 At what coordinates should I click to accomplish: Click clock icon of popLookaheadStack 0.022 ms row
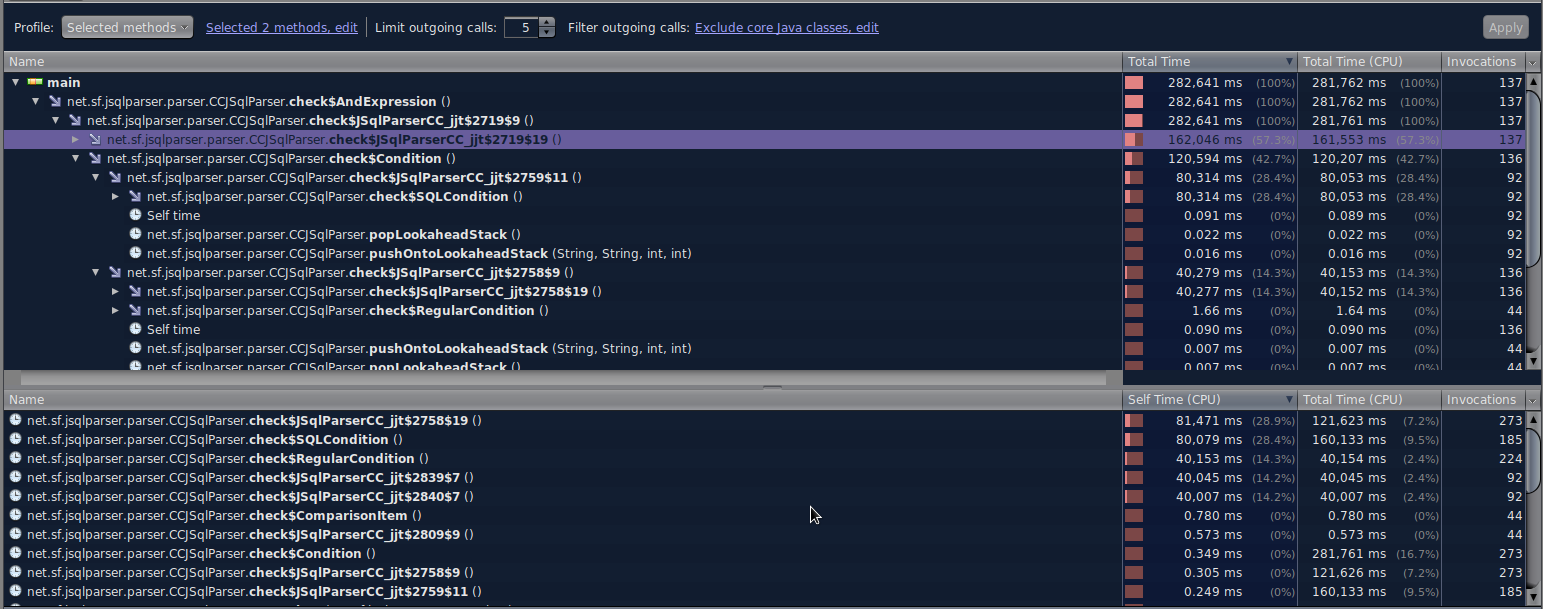pyautogui.click(x=135, y=235)
